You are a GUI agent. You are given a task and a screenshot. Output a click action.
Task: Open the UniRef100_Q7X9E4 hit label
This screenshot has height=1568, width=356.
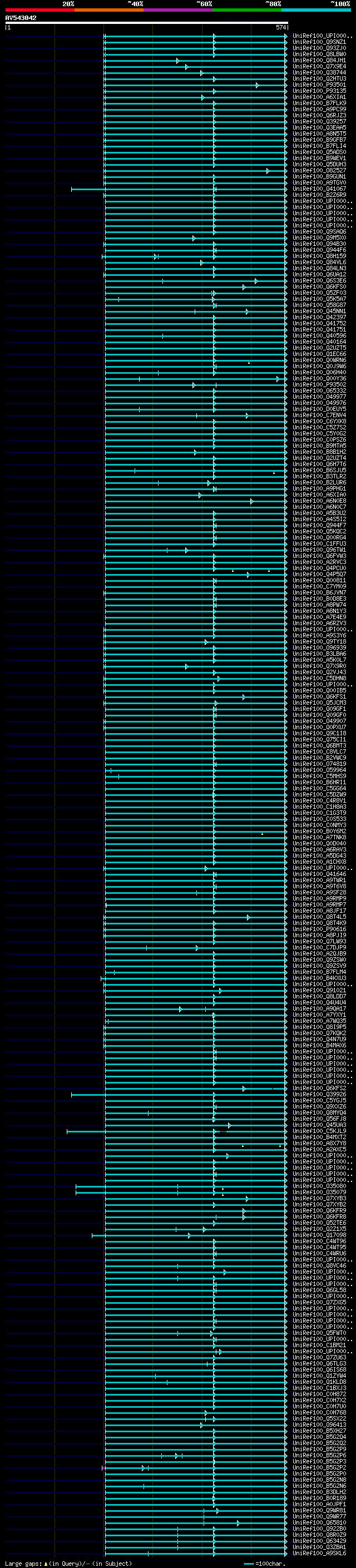[319, 66]
